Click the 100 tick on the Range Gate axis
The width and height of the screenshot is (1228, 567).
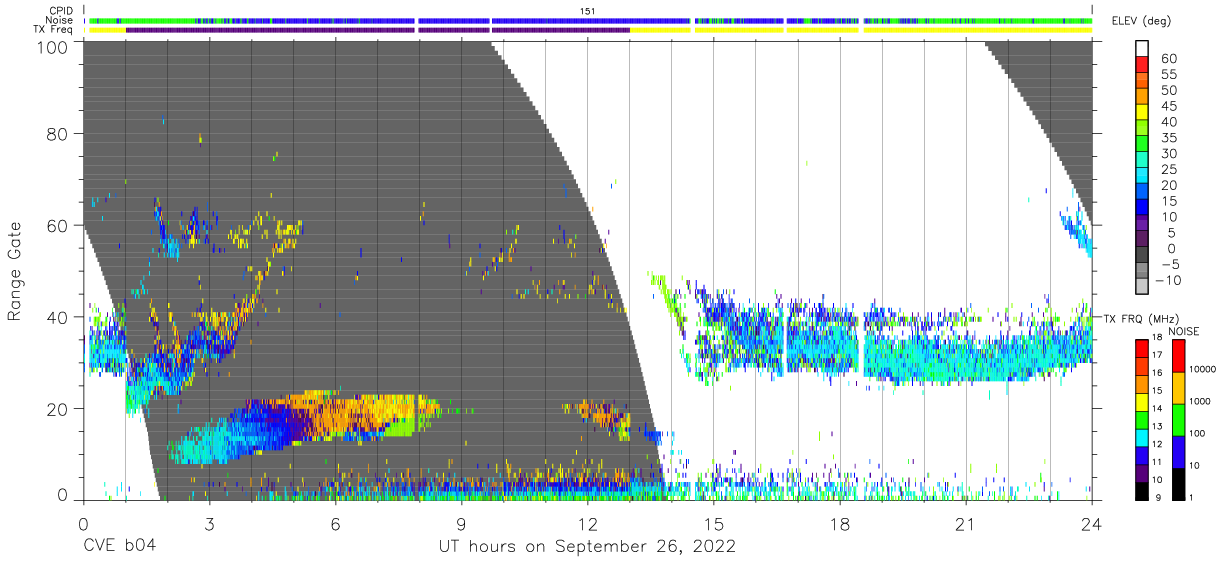(52, 47)
